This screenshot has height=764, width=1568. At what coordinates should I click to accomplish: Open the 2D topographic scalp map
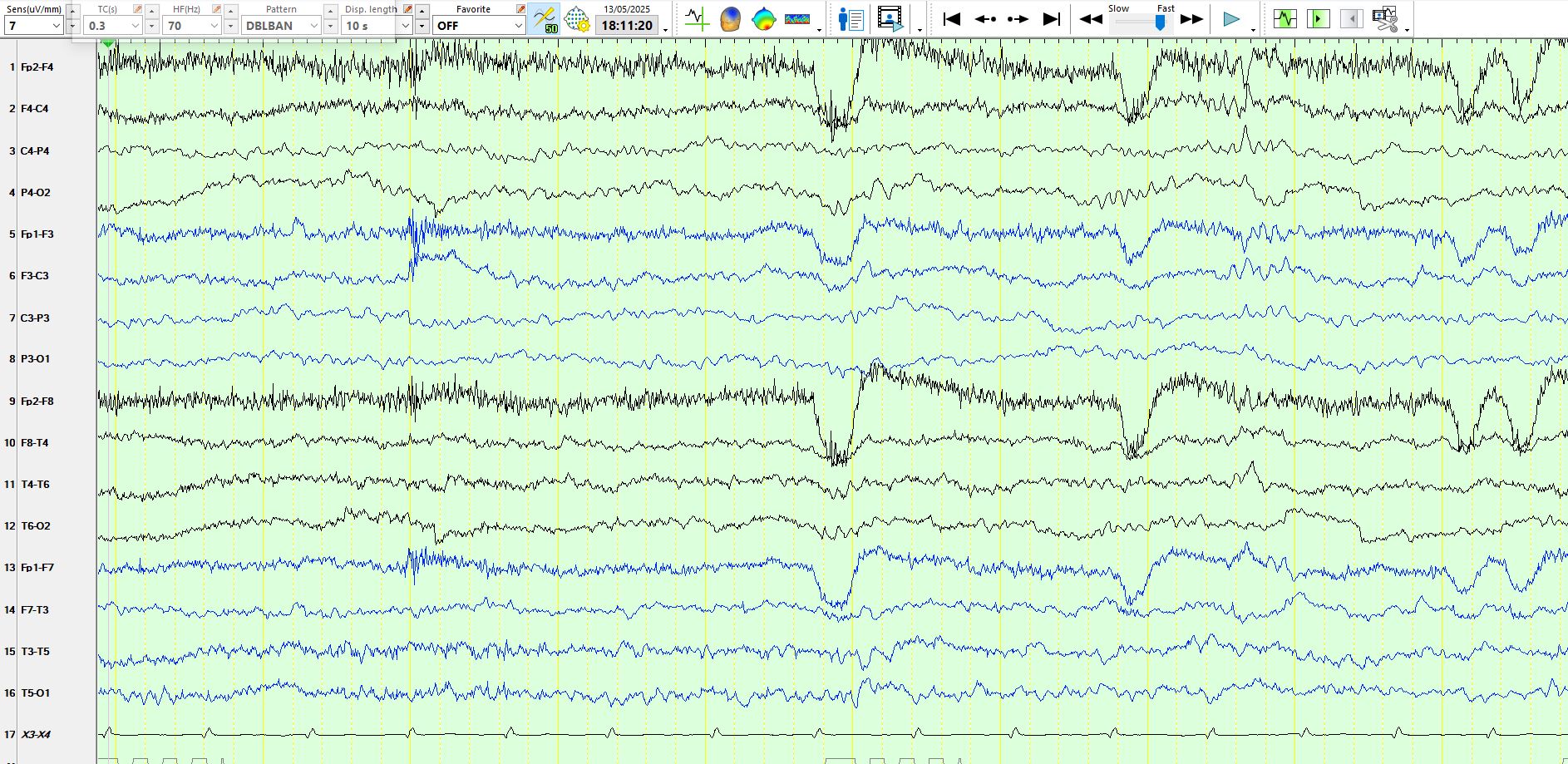763,19
